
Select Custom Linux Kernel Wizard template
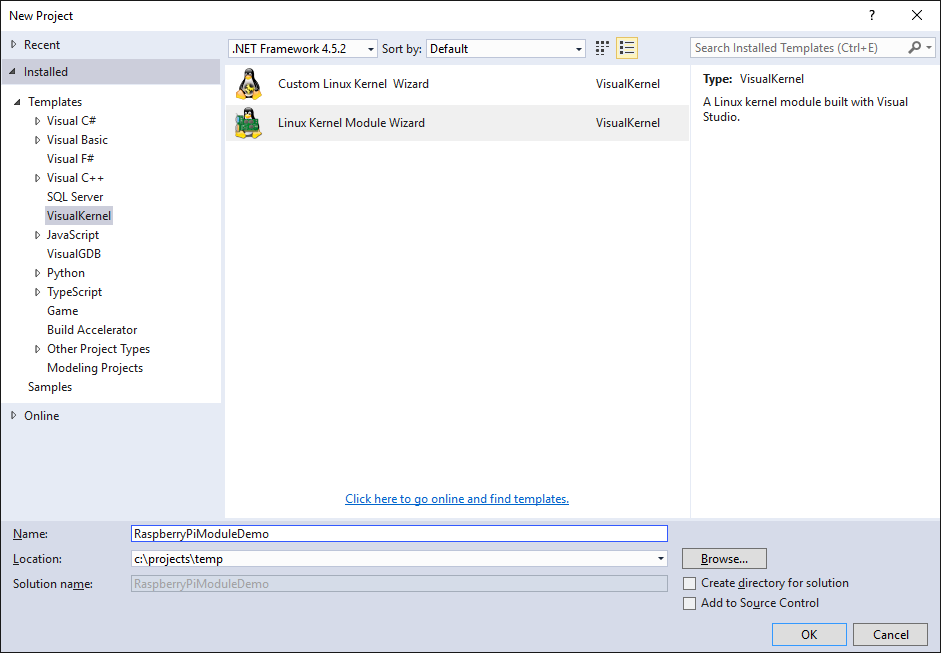coord(457,84)
